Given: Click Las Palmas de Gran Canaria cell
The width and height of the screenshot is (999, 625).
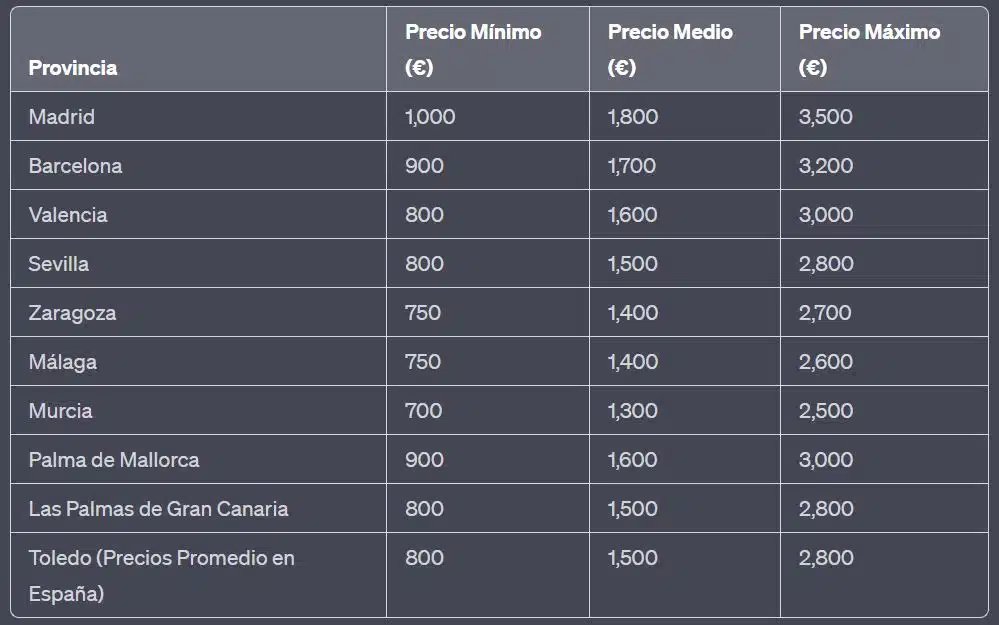Looking at the screenshot, I should pos(158,509).
